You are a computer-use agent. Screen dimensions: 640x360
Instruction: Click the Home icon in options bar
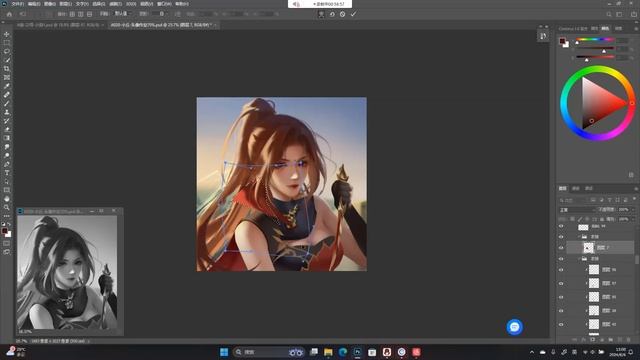(x=9, y=14)
